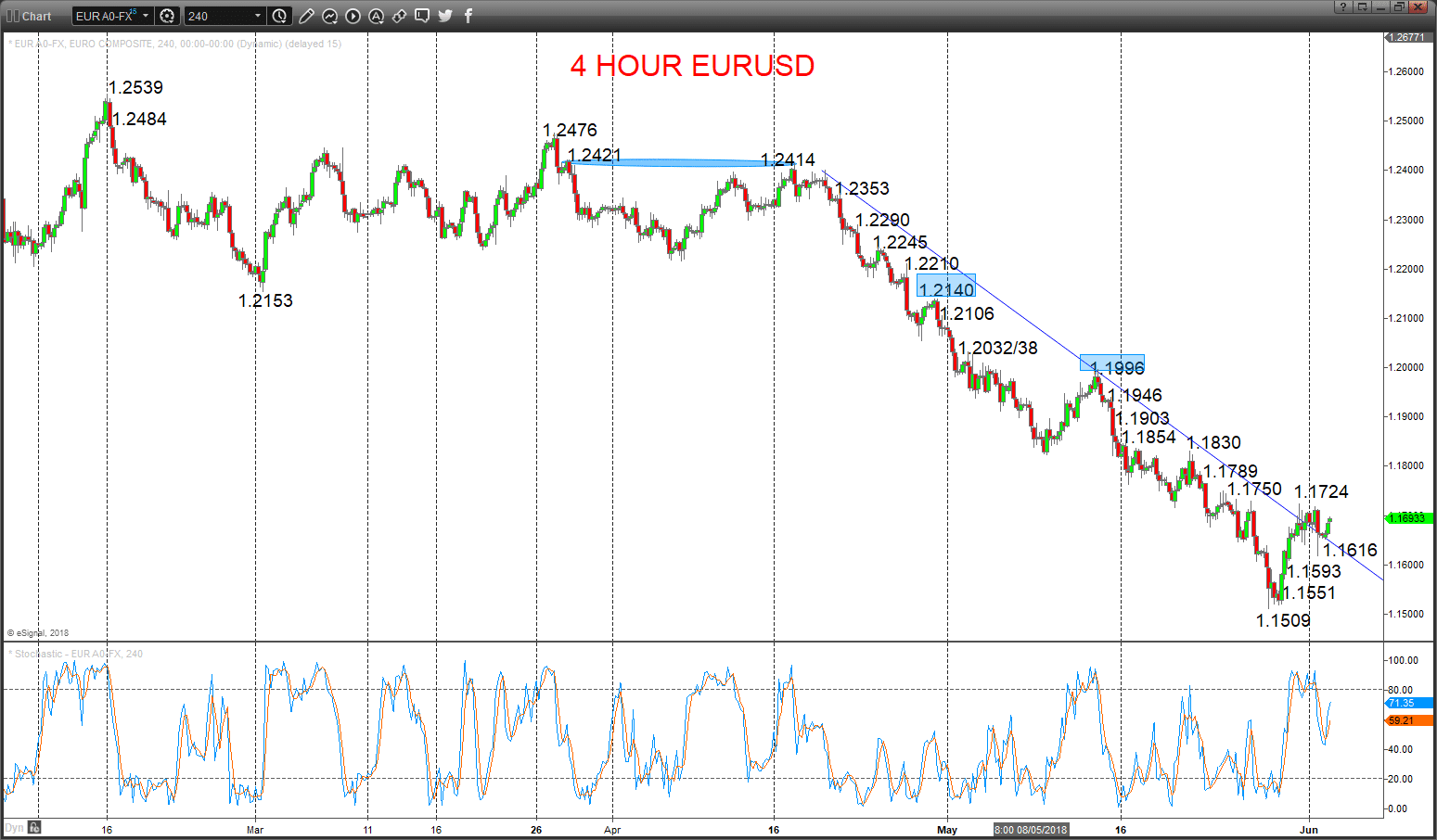Click the 1.20000 price axis label

[x=1406, y=367]
